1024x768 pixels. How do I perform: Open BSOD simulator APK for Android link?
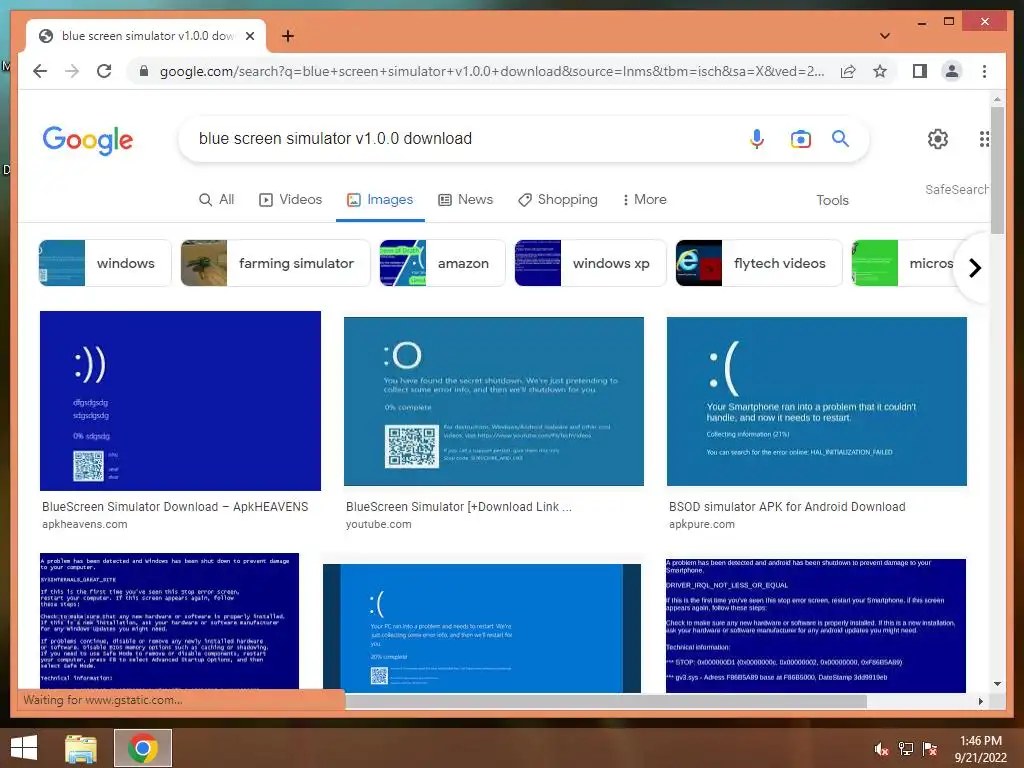pyautogui.click(x=787, y=507)
